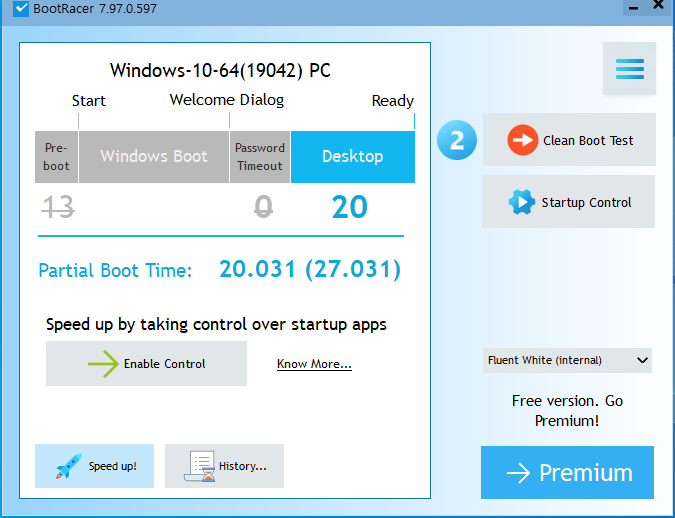The height and width of the screenshot is (518, 675).
Task: Click the rocket icon for Speed up!
Action: [x=69, y=466]
